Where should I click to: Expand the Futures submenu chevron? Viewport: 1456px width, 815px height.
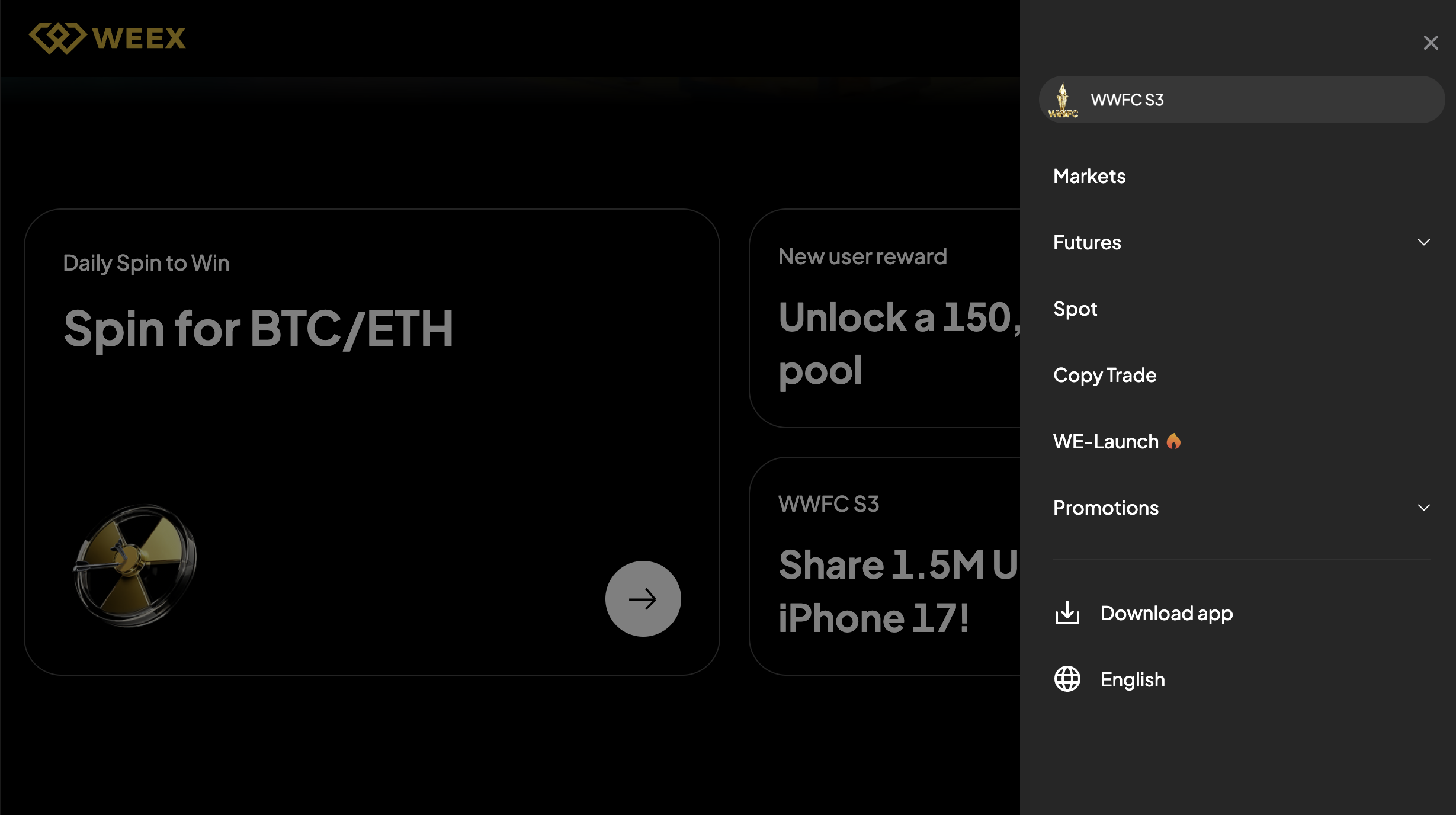coord(1424,242)
